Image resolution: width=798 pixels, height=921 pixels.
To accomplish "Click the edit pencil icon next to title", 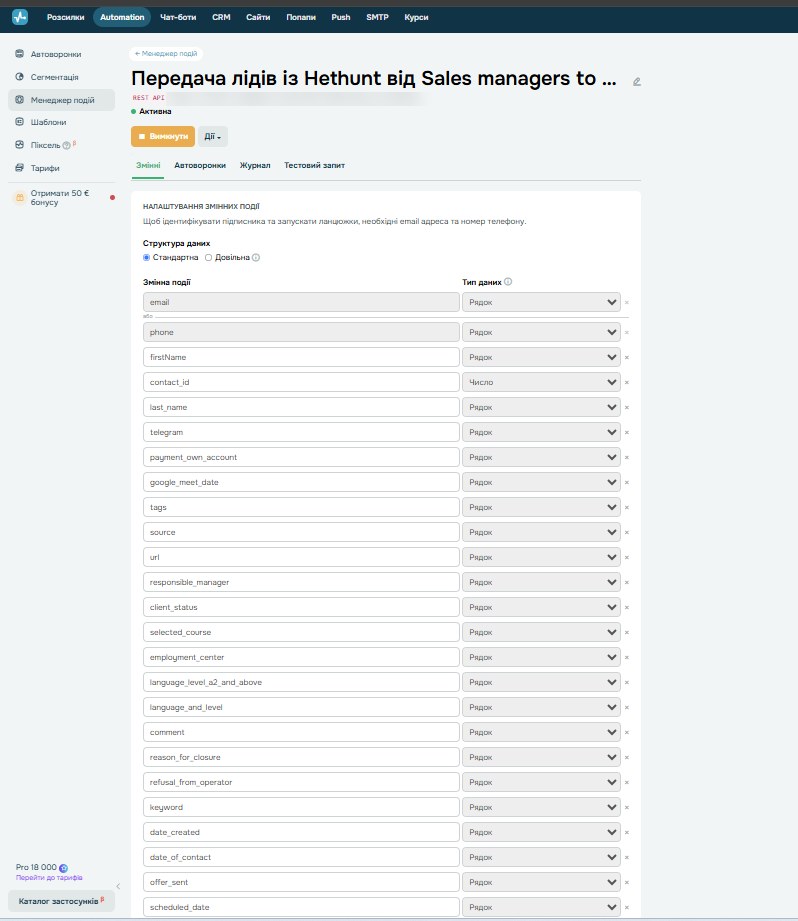I will coord(637,82).
